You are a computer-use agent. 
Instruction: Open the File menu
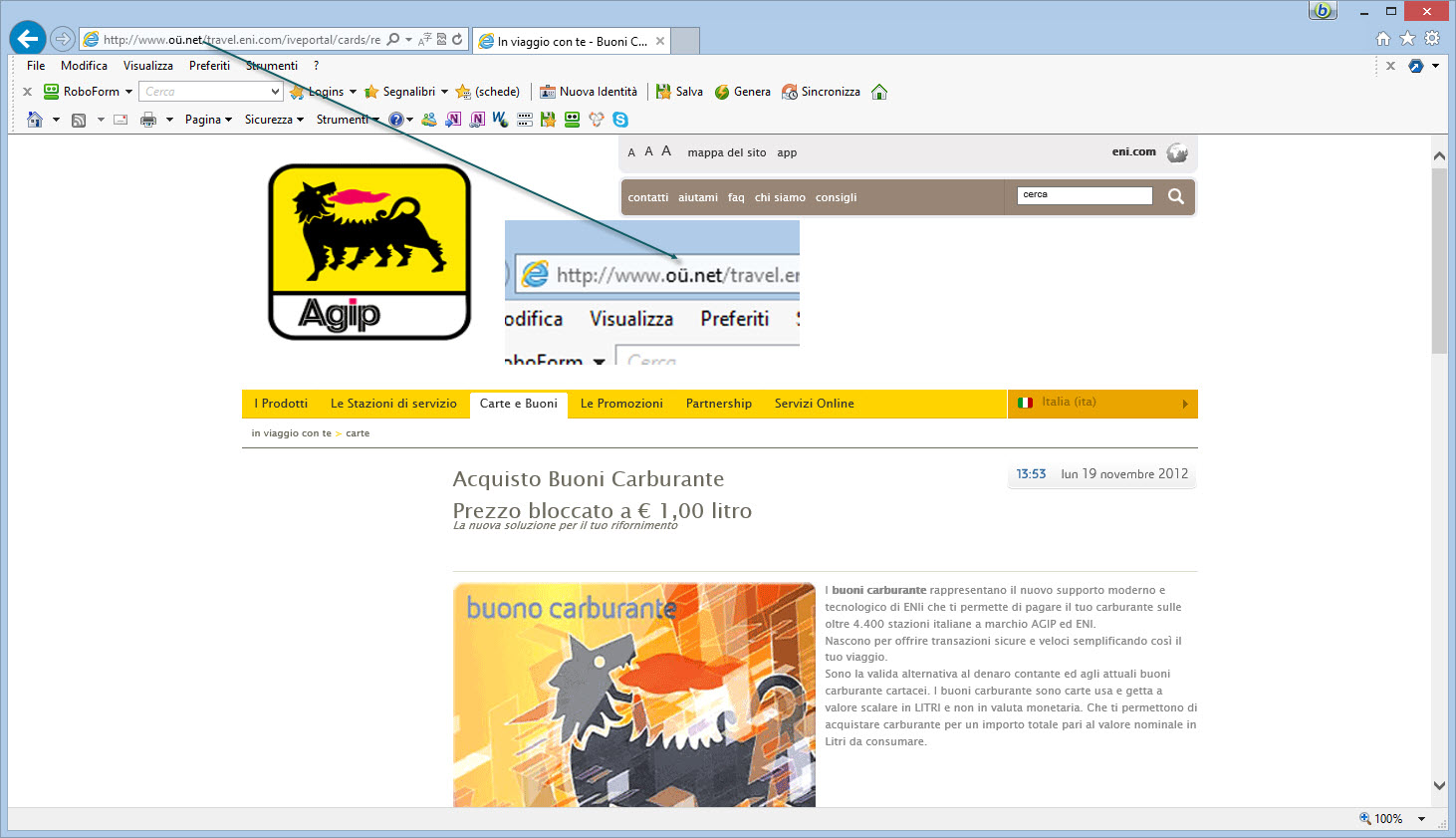36,66
